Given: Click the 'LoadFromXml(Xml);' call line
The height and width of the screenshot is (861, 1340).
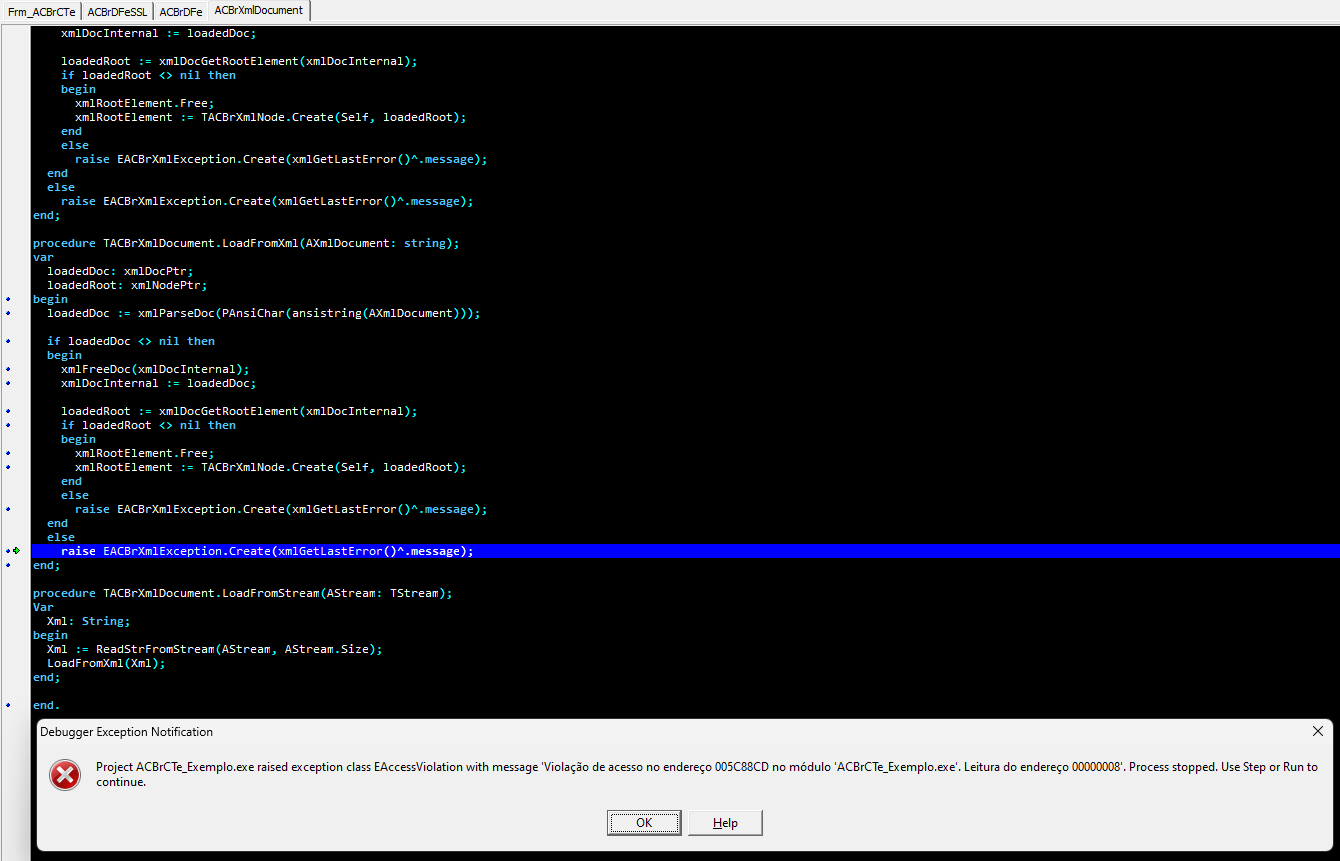Looking at the screenshot, I should pos(106,663).
